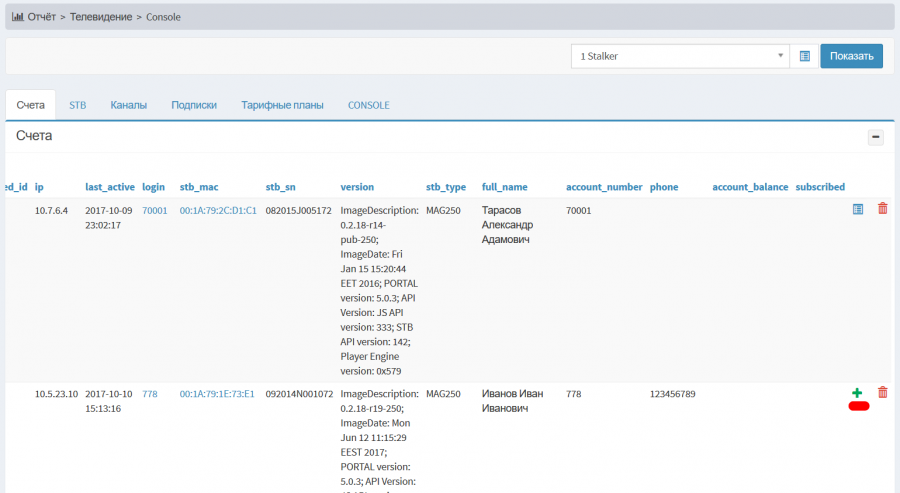The width and height of the screenshot is (900, 493).
Task: Sort by the account_number column header
Action: click(604, 187)
